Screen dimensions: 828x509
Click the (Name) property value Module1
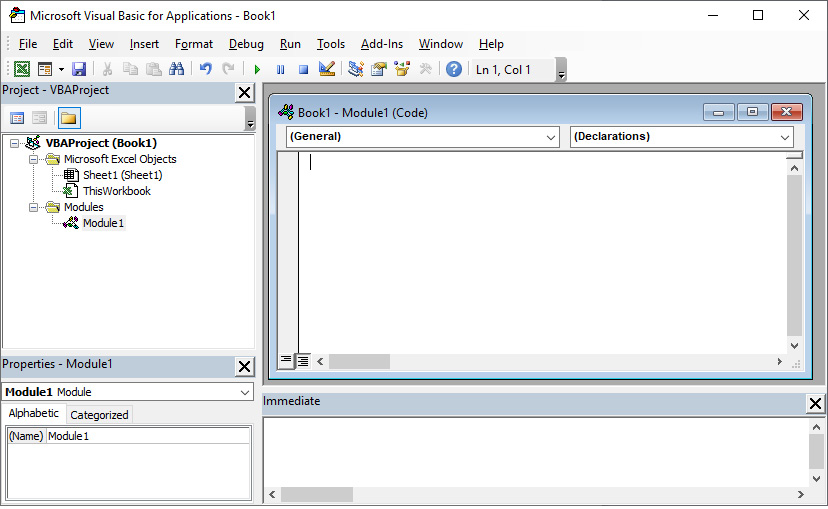pos(148,436)
